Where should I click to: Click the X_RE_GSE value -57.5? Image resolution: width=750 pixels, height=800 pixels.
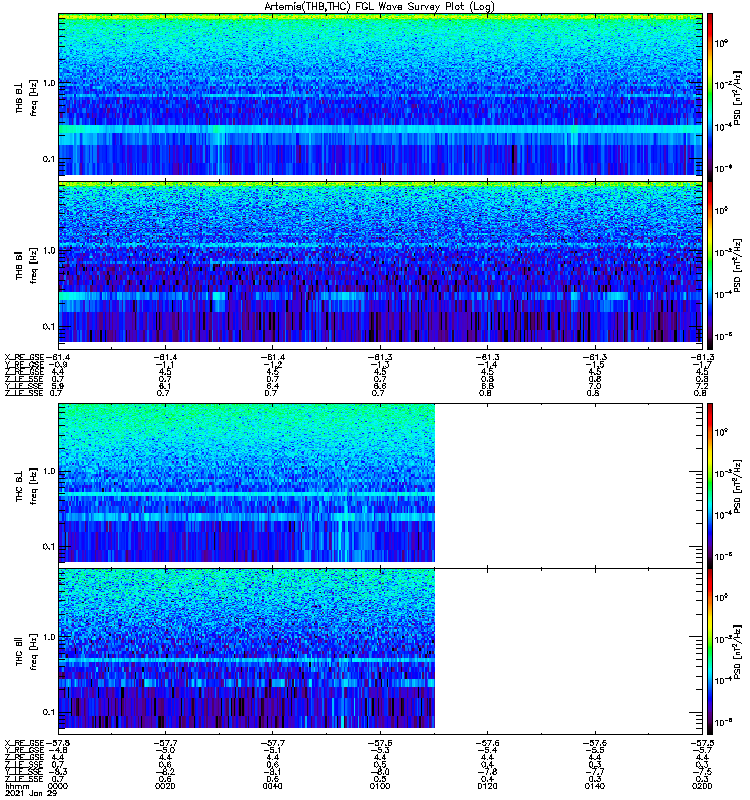[702, 743]
